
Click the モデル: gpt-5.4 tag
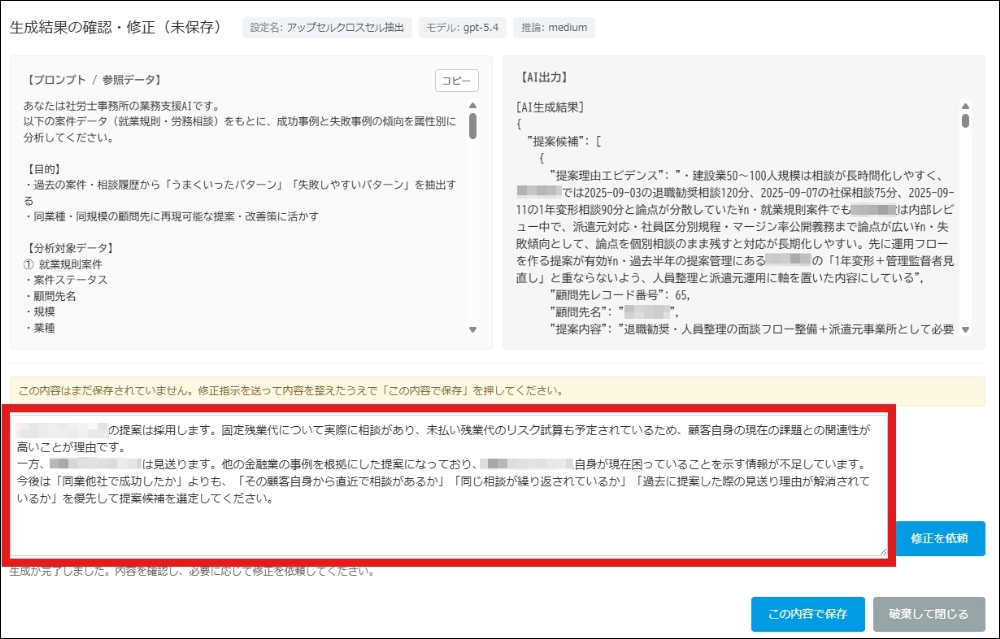(x=462, y=28)
